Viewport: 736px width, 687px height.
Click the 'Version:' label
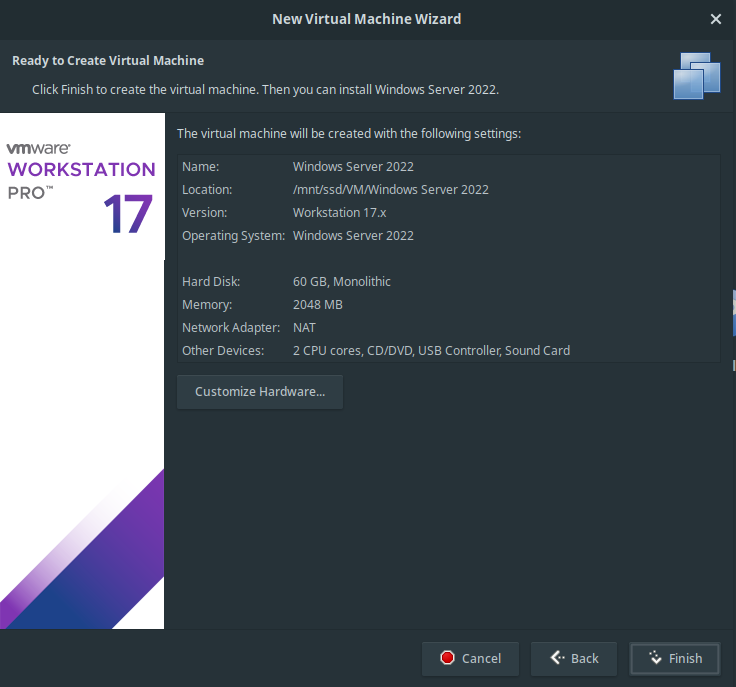coord(205,213)
